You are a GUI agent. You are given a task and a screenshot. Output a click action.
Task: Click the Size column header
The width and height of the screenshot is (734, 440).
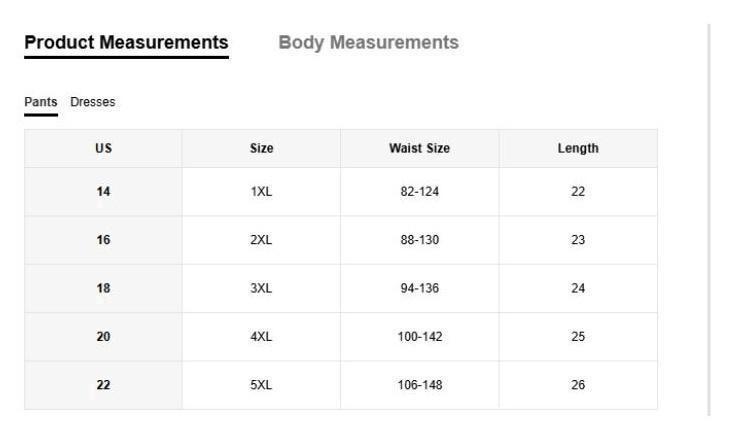click(261, 148)
